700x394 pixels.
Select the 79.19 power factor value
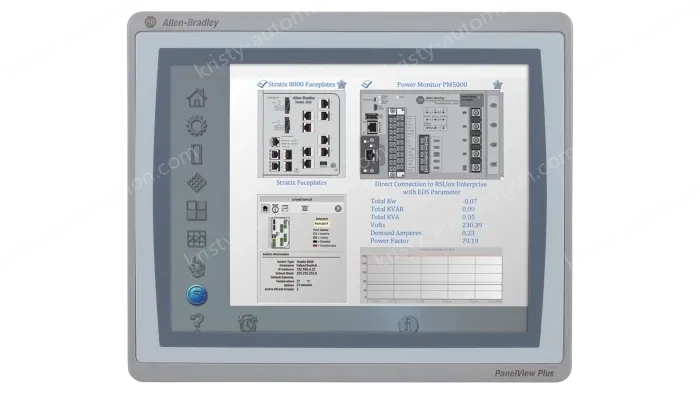click(470, 241)
